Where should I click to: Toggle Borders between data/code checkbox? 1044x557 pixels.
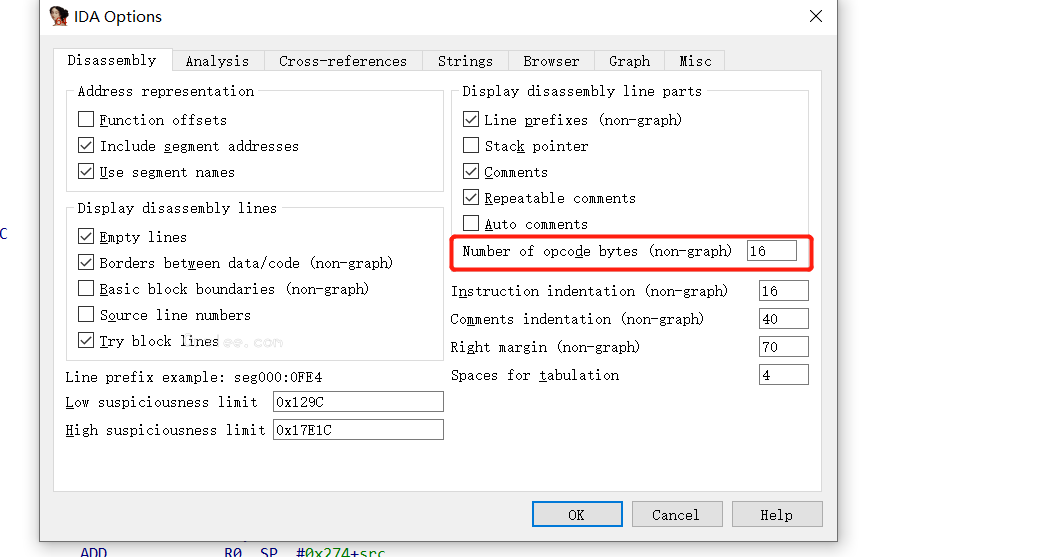[86, 262]
